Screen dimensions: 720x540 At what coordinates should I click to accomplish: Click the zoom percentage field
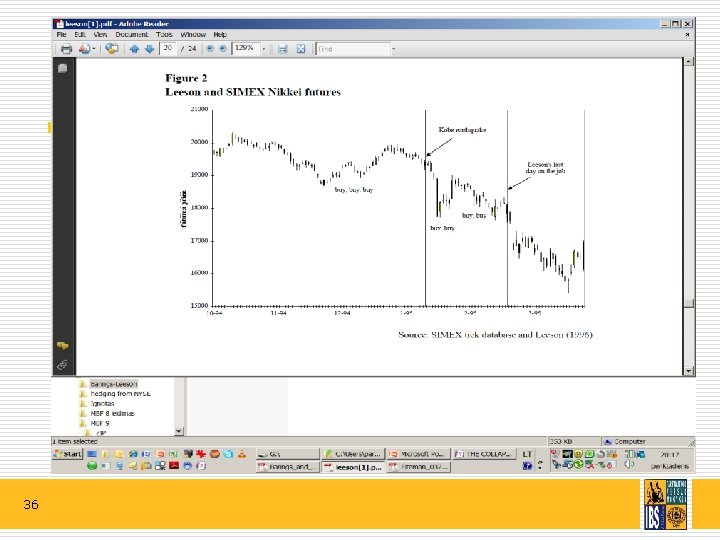click(x=246, y=48)
